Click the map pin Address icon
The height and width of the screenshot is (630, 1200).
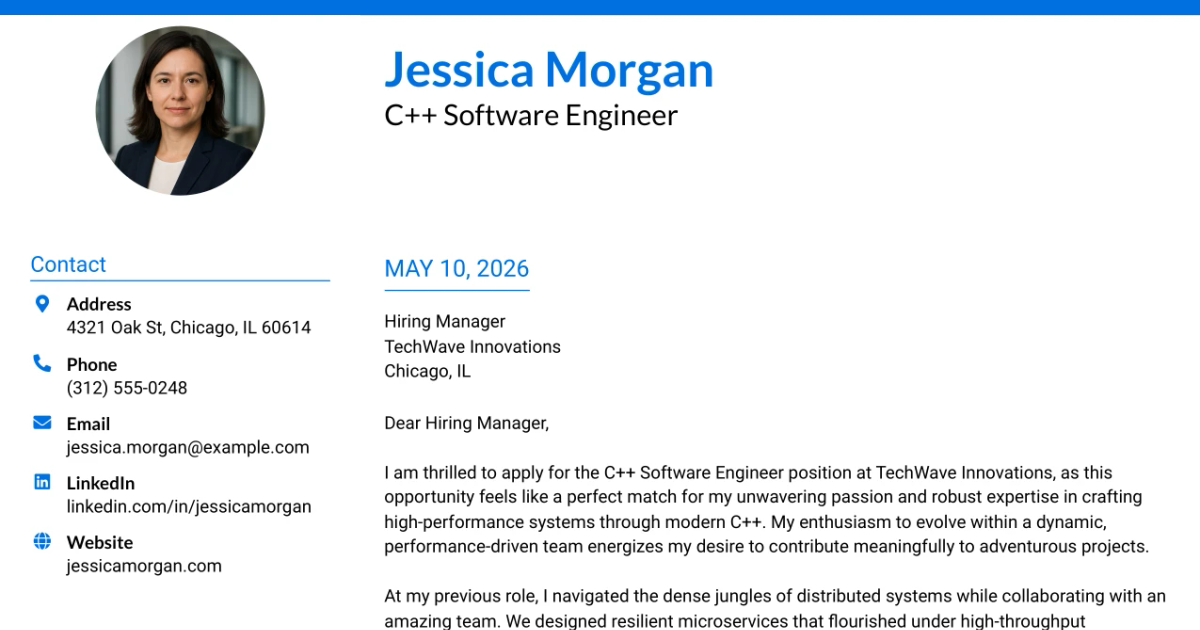click(42, 303)
